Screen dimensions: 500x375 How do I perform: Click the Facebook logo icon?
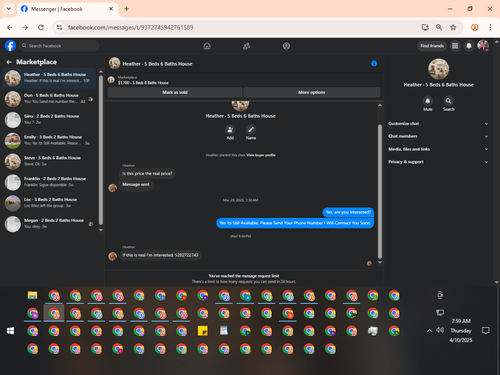tap(10, 46)
